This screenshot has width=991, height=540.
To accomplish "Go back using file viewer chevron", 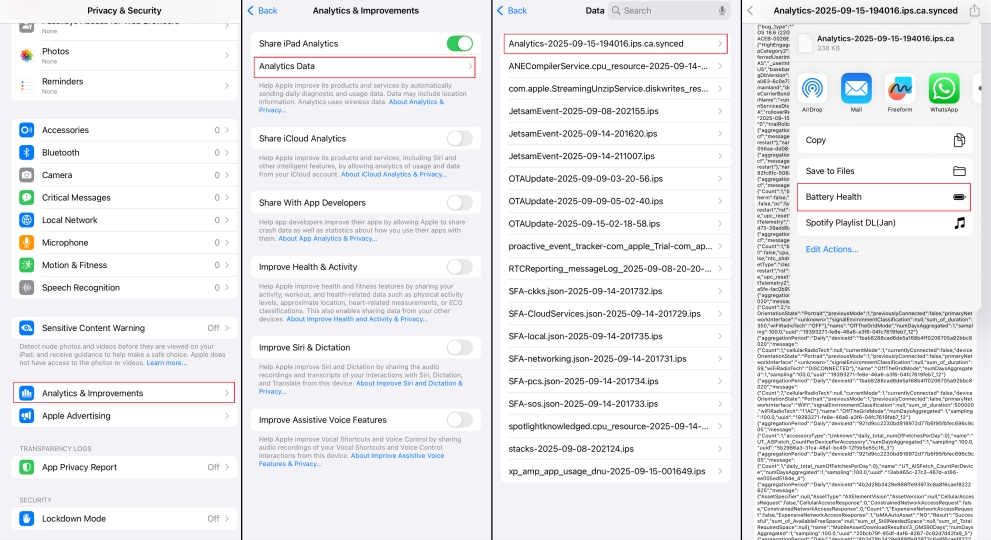I will coord(750,11).
